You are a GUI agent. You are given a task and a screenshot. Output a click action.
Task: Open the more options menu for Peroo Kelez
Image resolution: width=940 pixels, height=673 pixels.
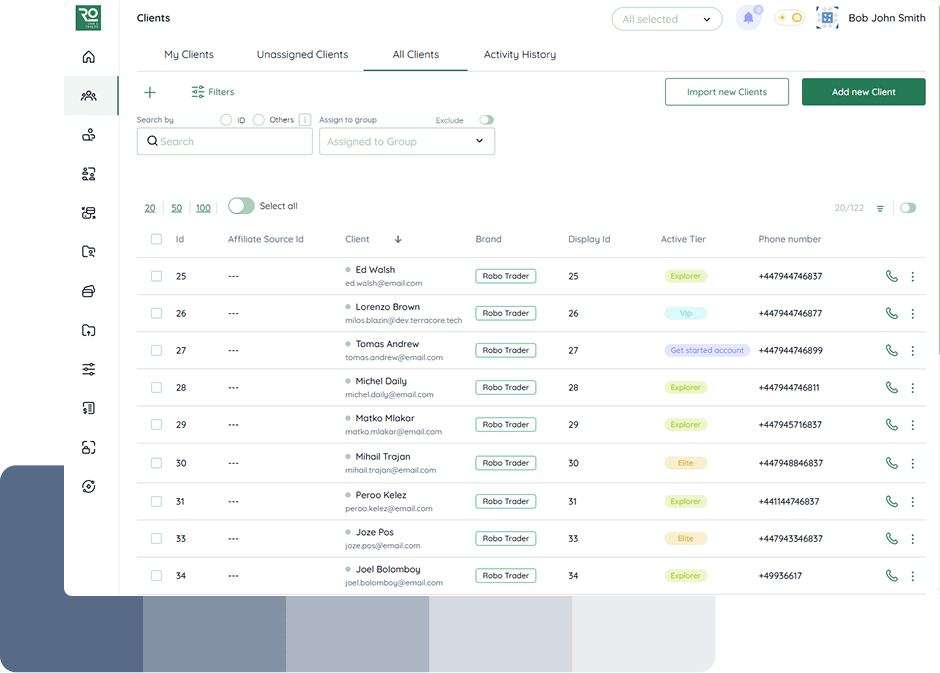(912, 502)
